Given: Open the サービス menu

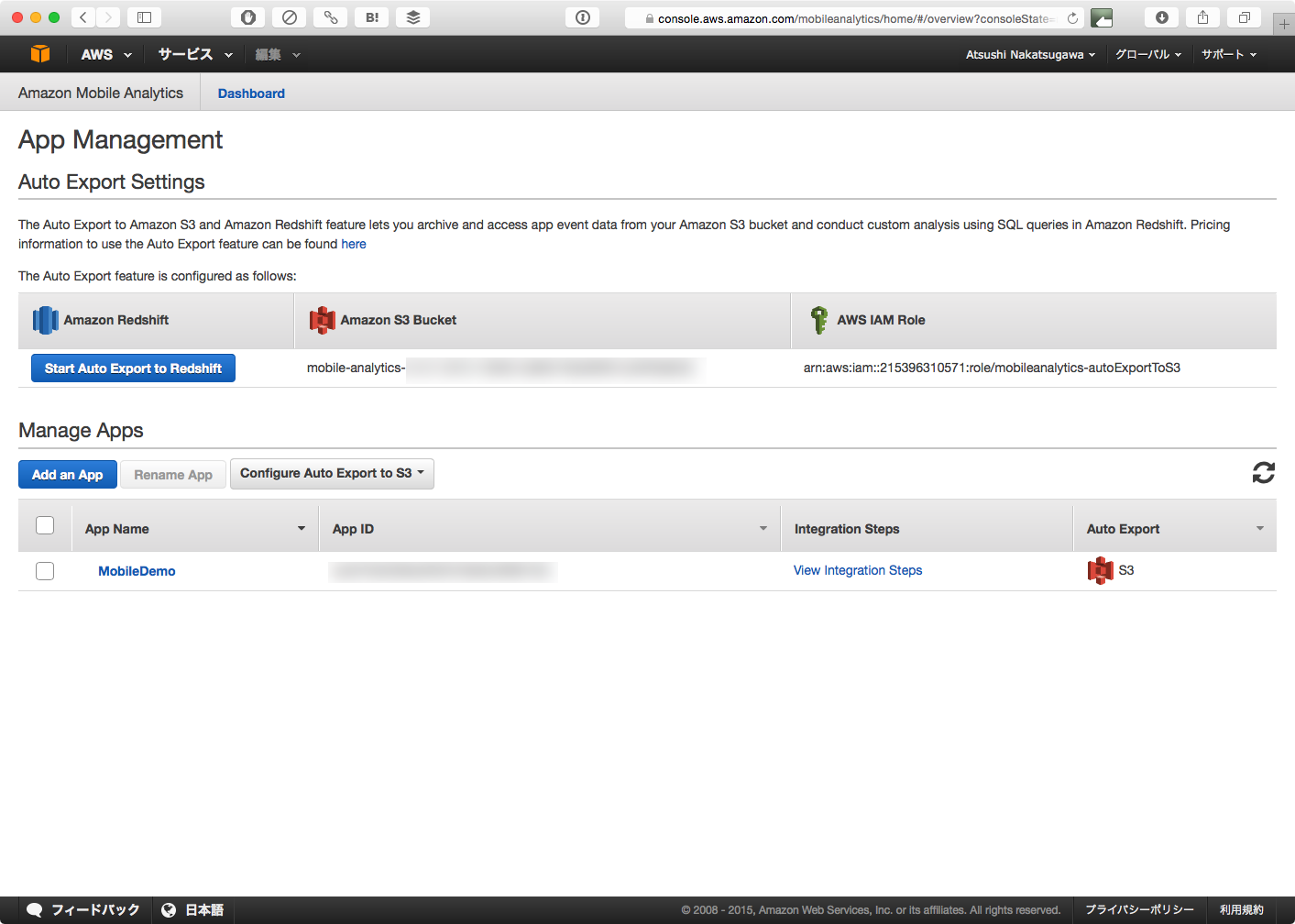Looking at the screenshot, I should pyautogui.click(x=194, y=55).
